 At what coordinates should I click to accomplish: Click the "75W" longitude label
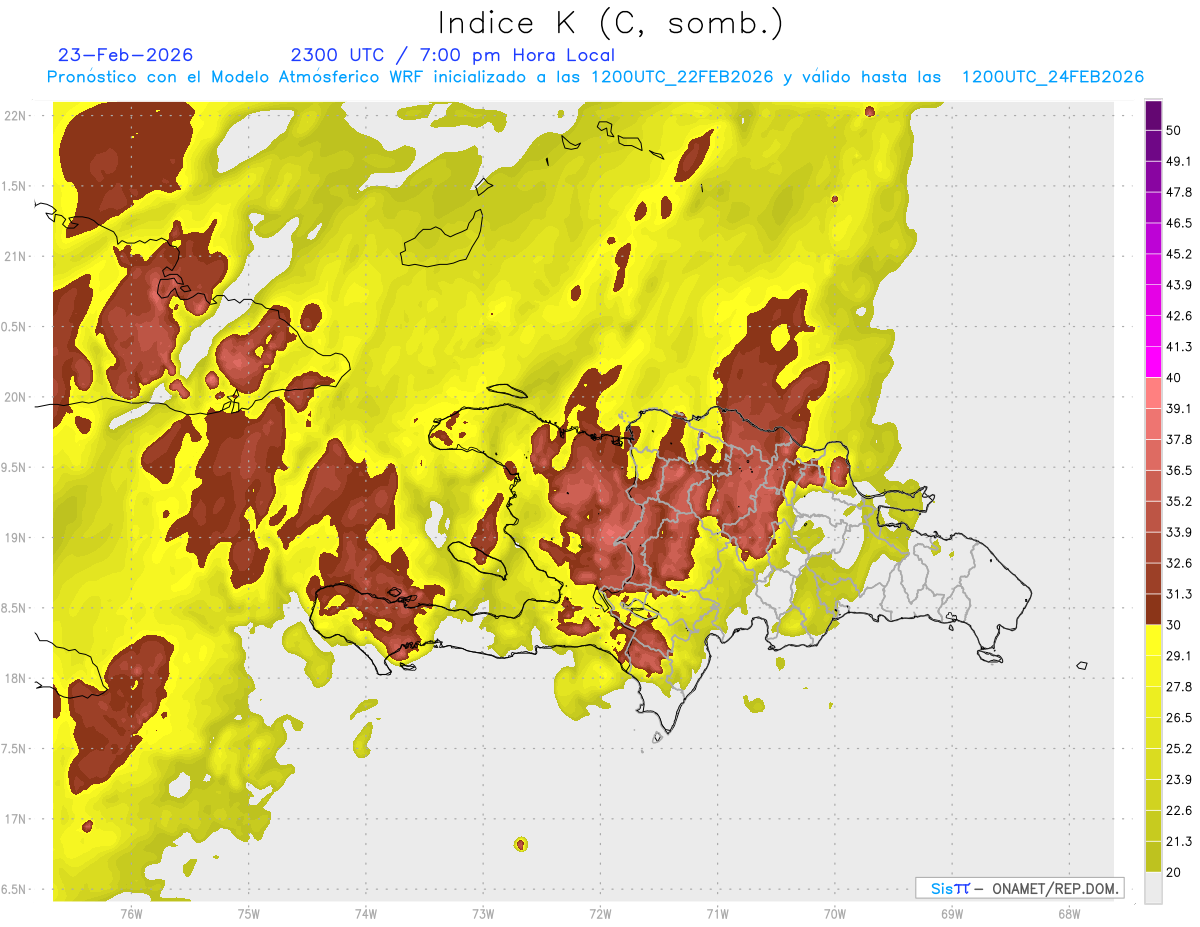[x=248, y=913]
